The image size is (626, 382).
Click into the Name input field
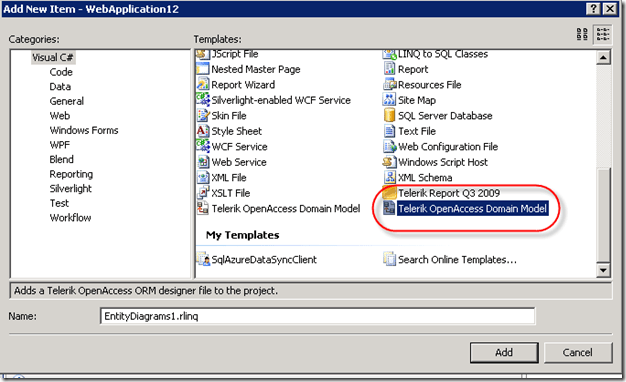(x=317, y=316)
